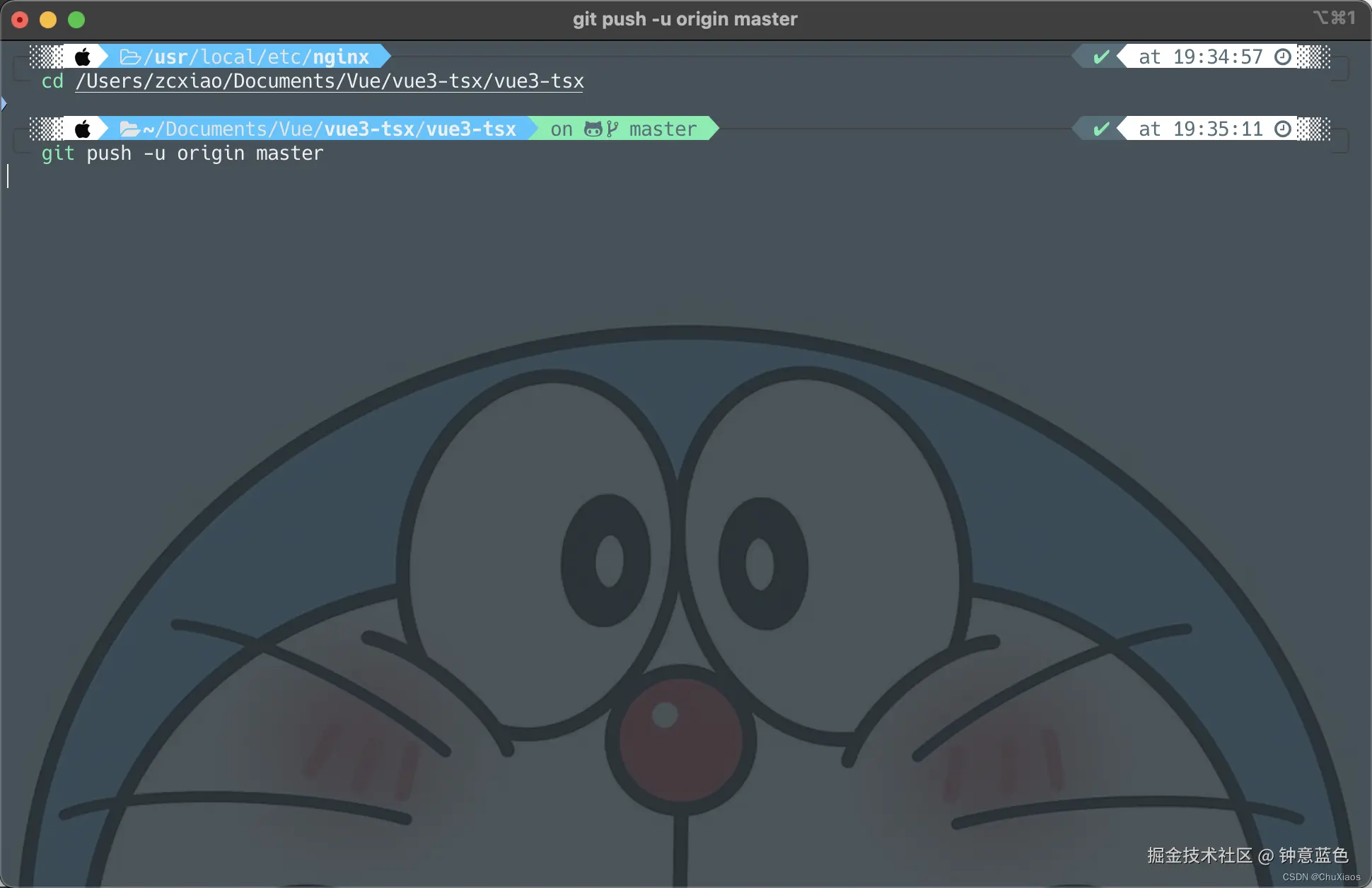Image resolution: width=1372 pixels, height=888 pixels.
Task: Click clock icon after 19:35:11
Action: (1282, 129)
